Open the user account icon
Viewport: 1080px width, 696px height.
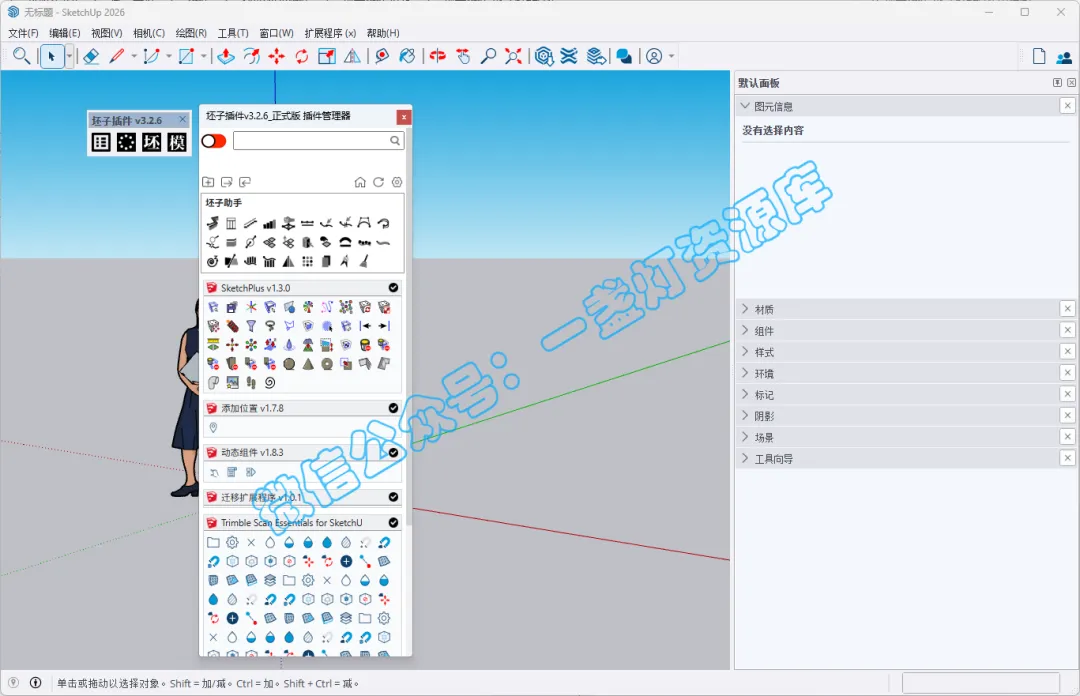coord(654,57)
